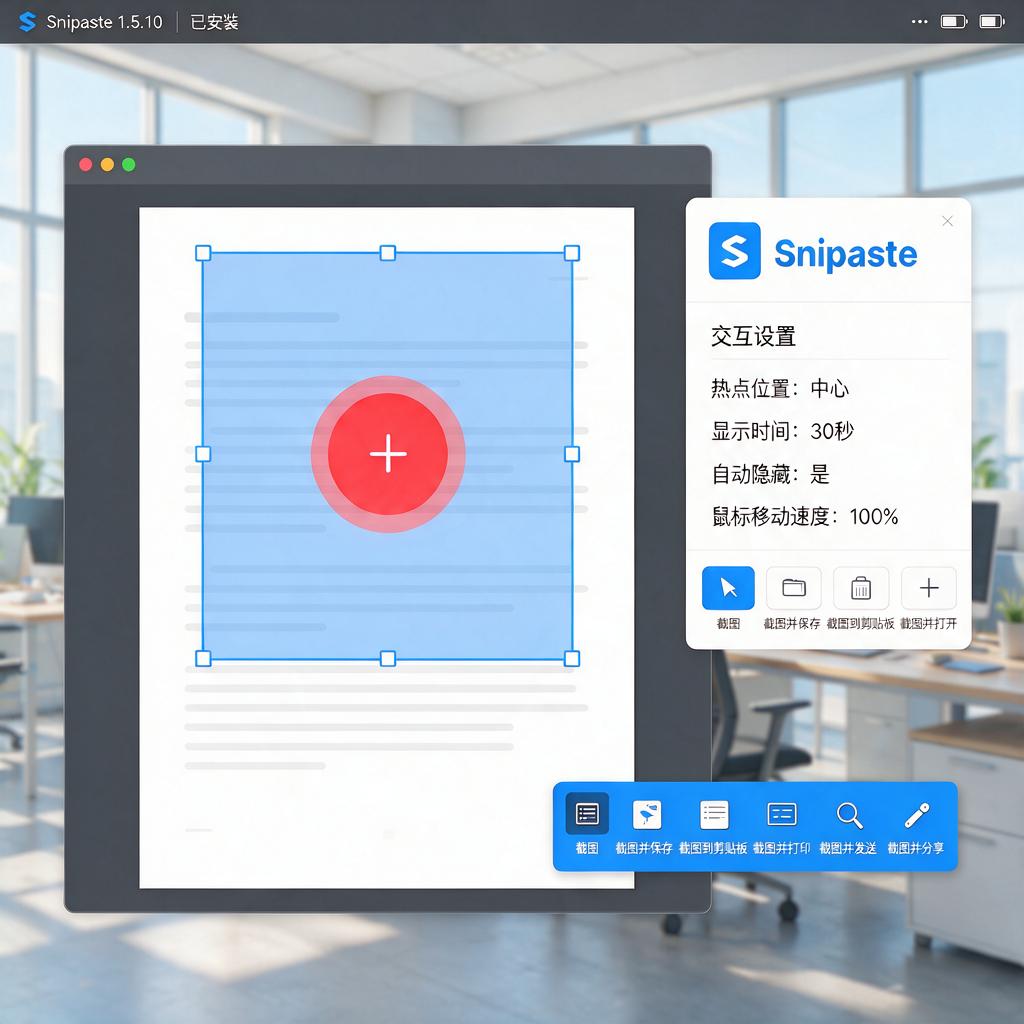The image size is (1024, 1024).
Task: Click the bin-icon 截图到剪贴板 button in settings panel
Action: 861,588
